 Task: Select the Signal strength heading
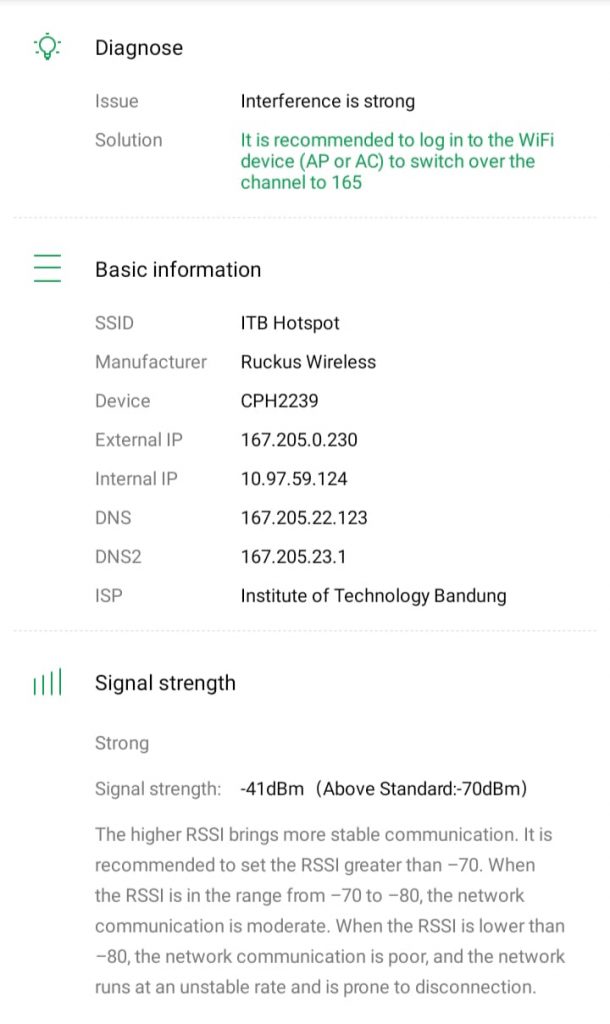click(x=165, y=683)
